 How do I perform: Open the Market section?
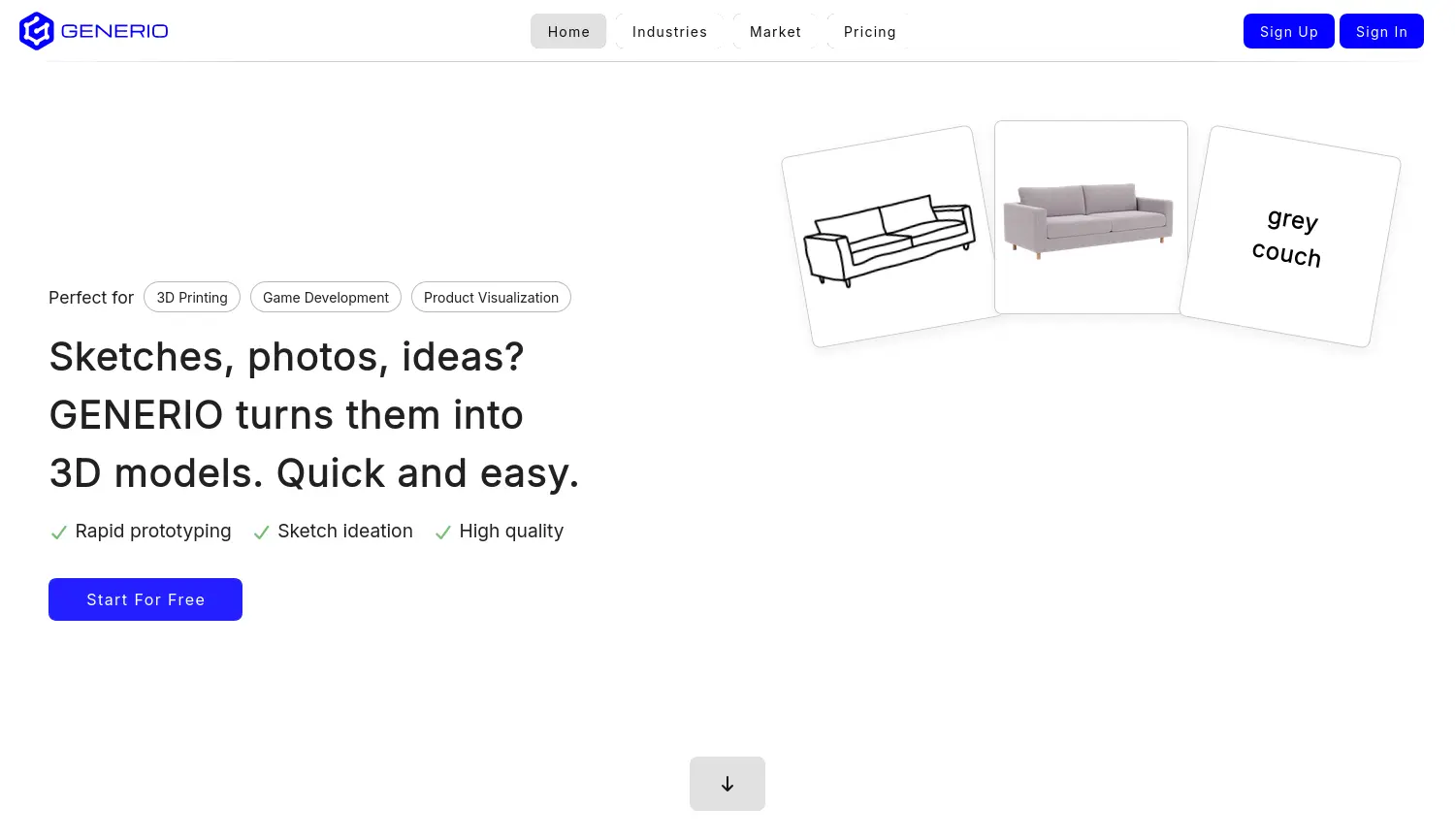coord(775,31)
